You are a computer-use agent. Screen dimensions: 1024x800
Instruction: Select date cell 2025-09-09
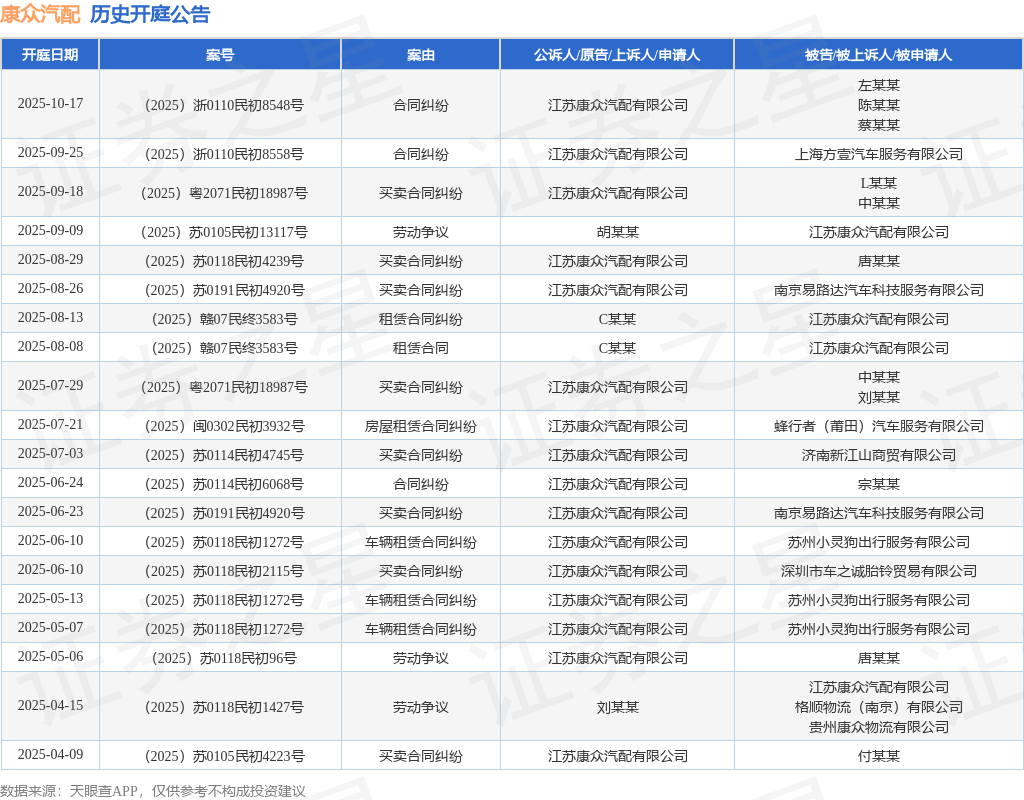pyautogui.click(x=50, y=231)
